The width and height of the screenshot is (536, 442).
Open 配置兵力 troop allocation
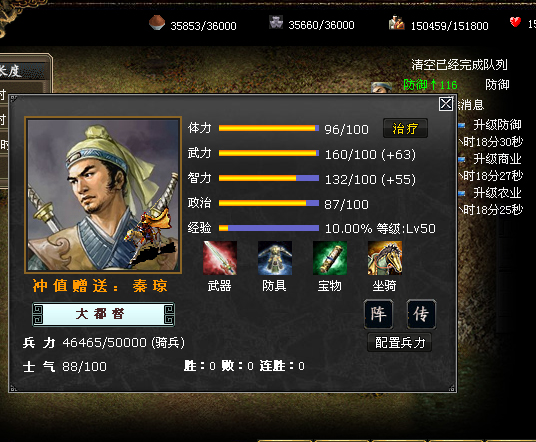click(400, 342)
